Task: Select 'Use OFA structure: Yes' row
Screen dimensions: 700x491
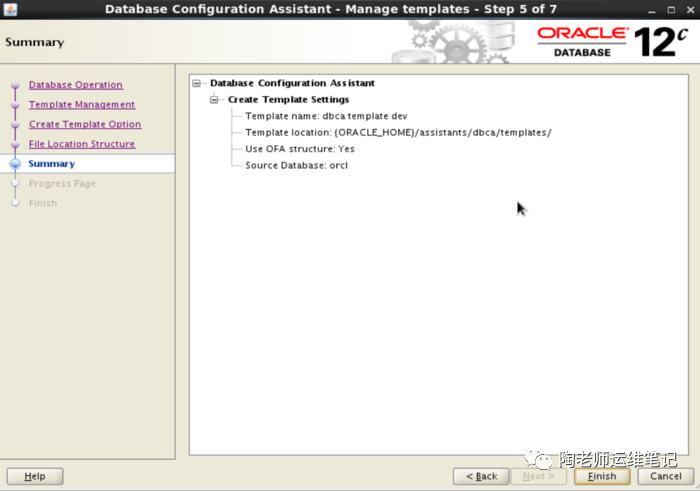Action: pos(300,149)
